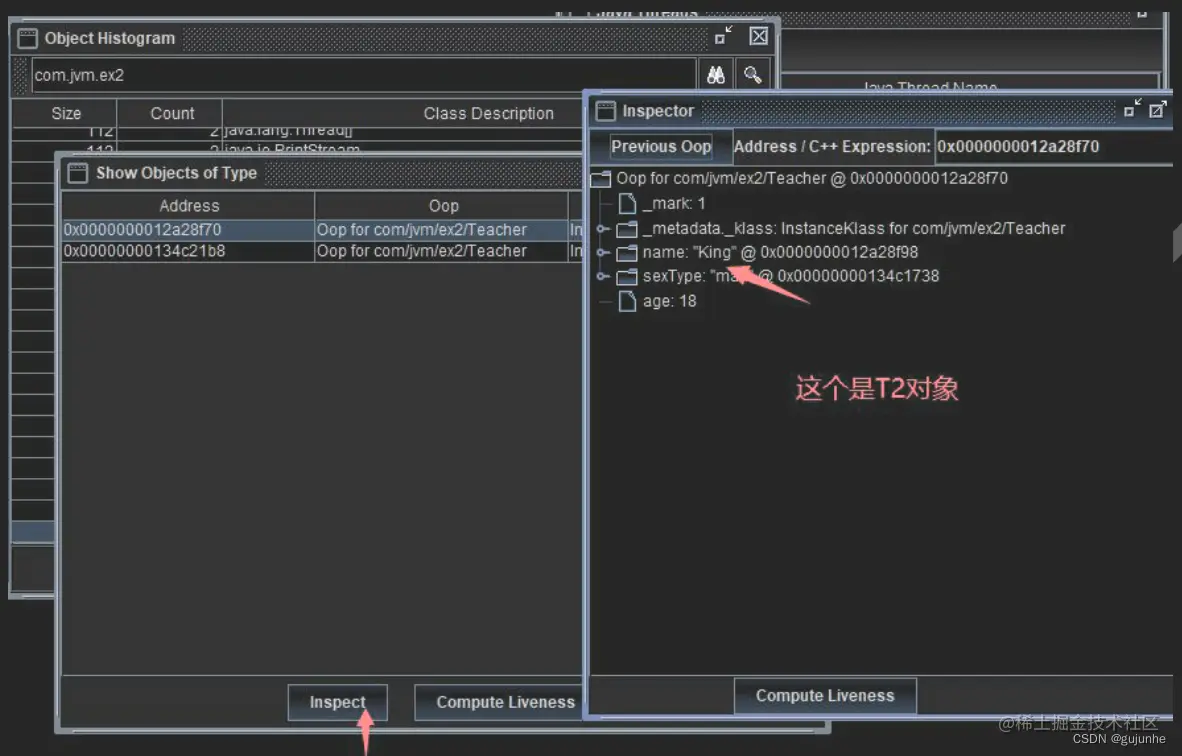Maximize the Inspector window
1182x756 pixels.
pos(1157,109)
